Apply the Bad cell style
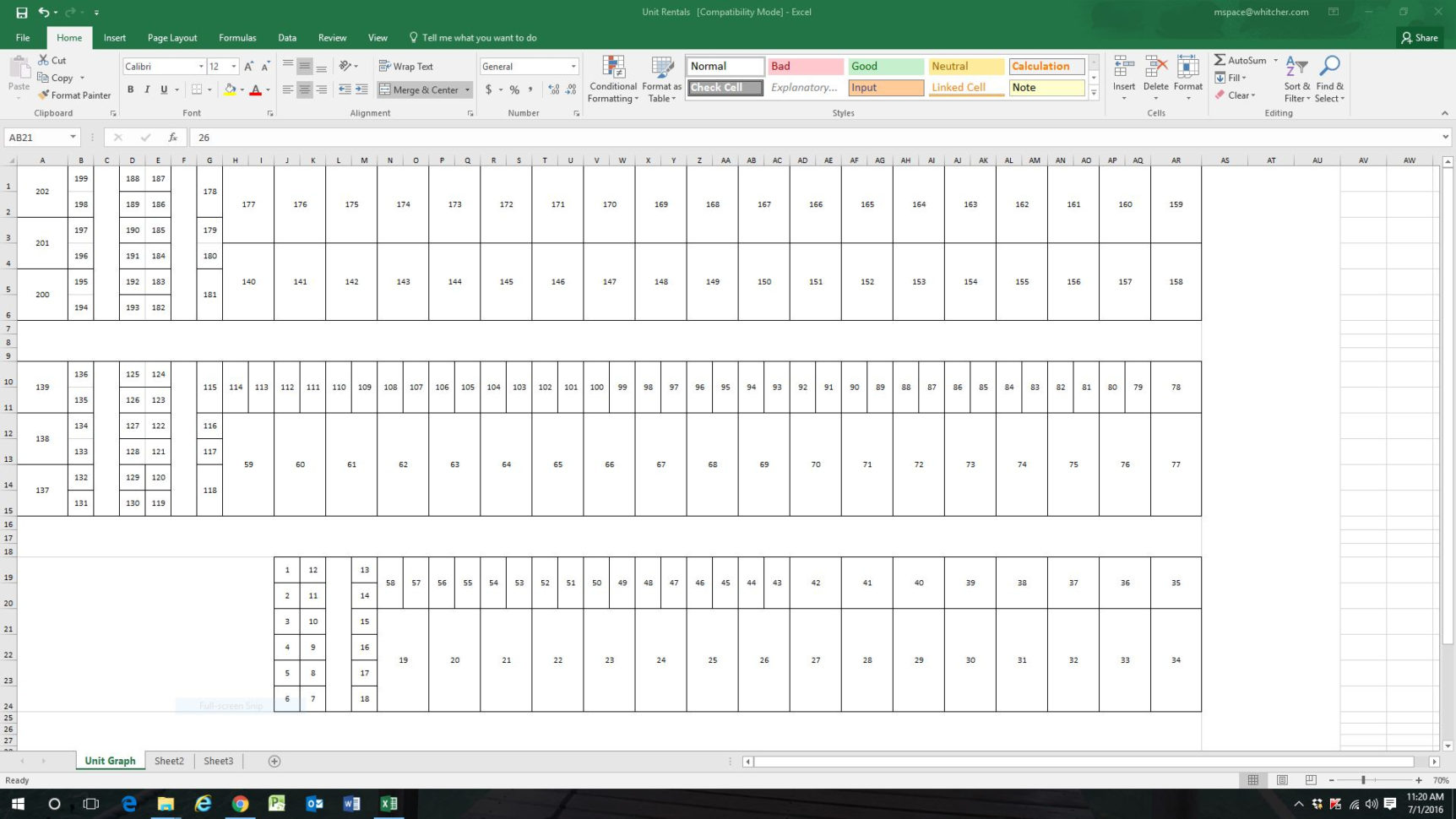The image size is (1456, 819). (803, 66)
